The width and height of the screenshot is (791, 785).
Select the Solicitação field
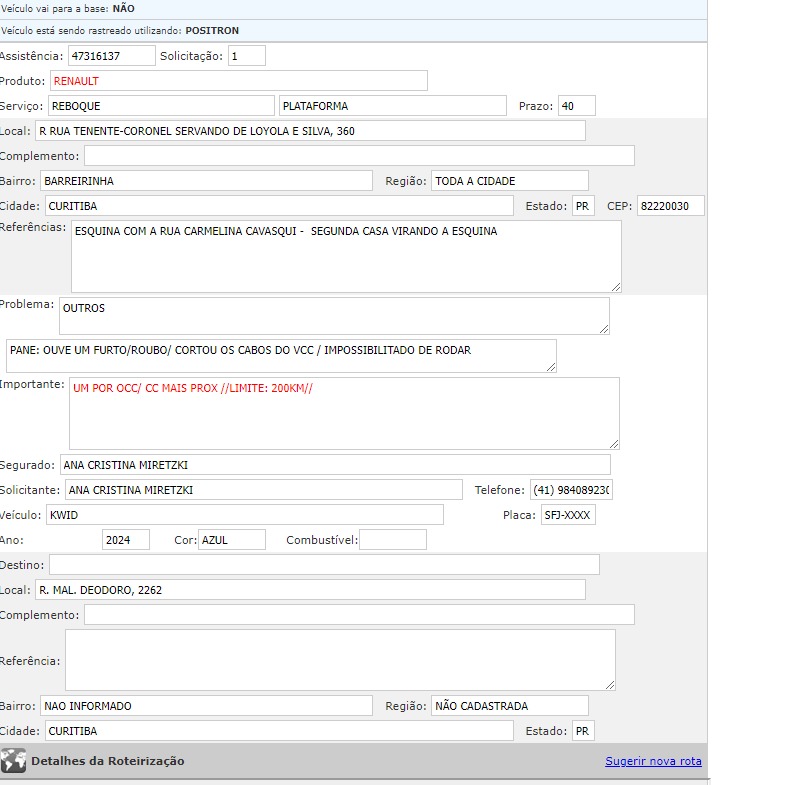coord(246,56)
